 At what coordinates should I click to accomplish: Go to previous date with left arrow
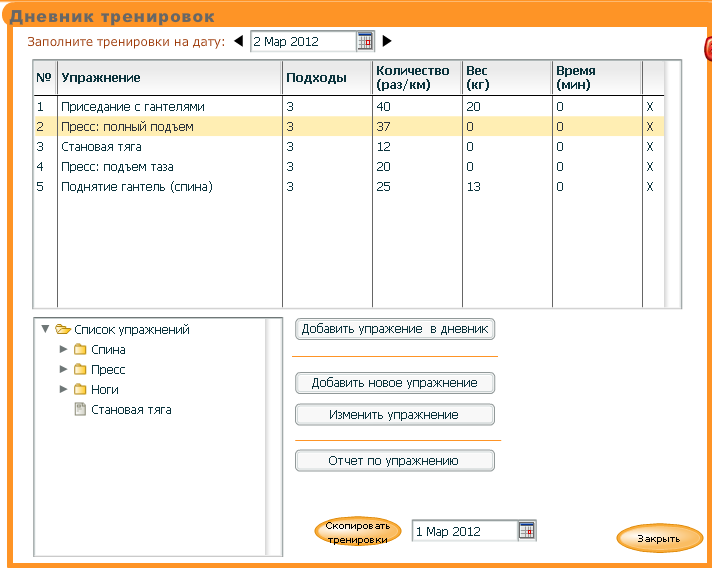pos(238,41)
